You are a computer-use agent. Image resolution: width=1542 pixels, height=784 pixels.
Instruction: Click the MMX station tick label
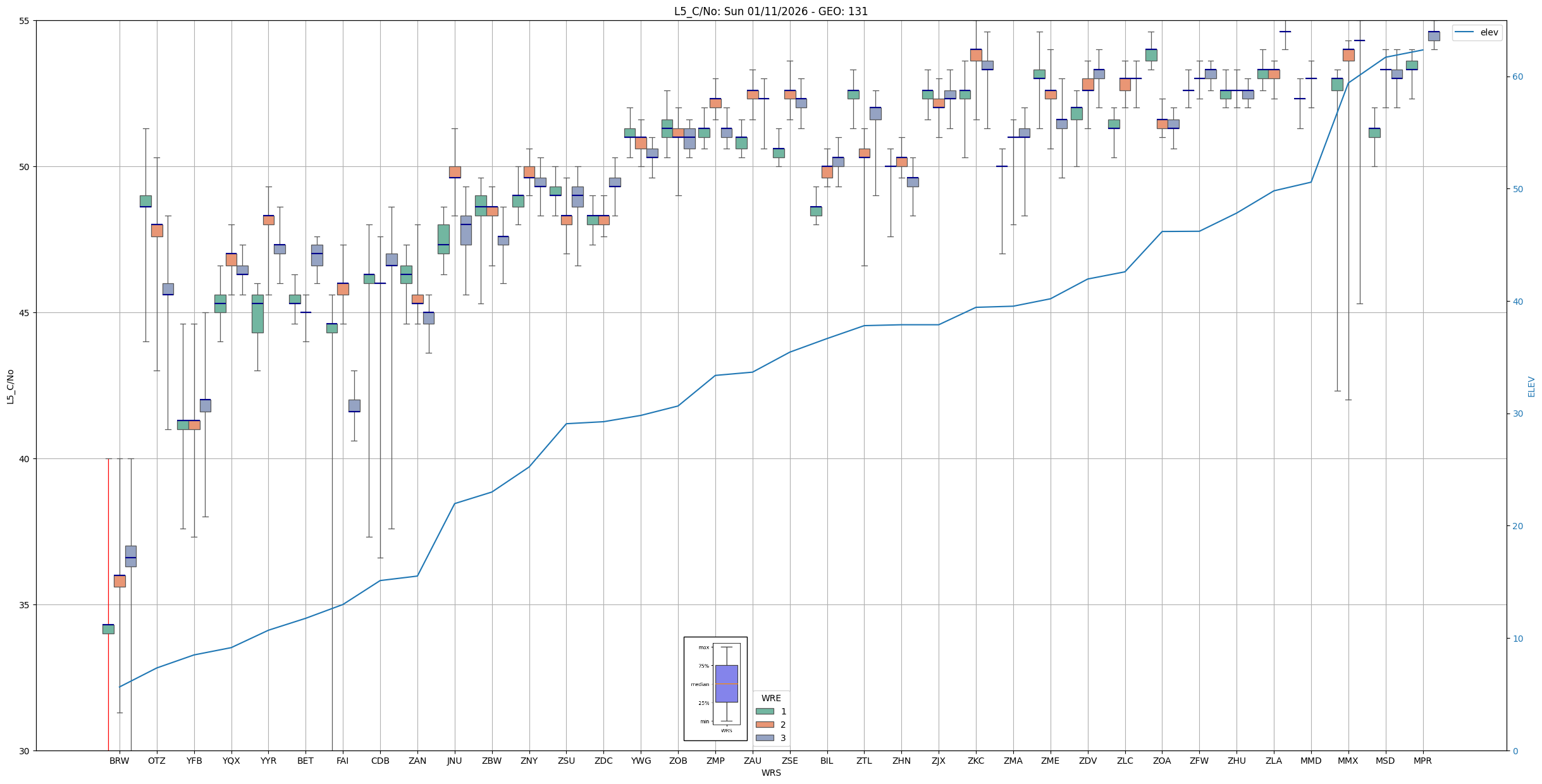[1348, 761]
